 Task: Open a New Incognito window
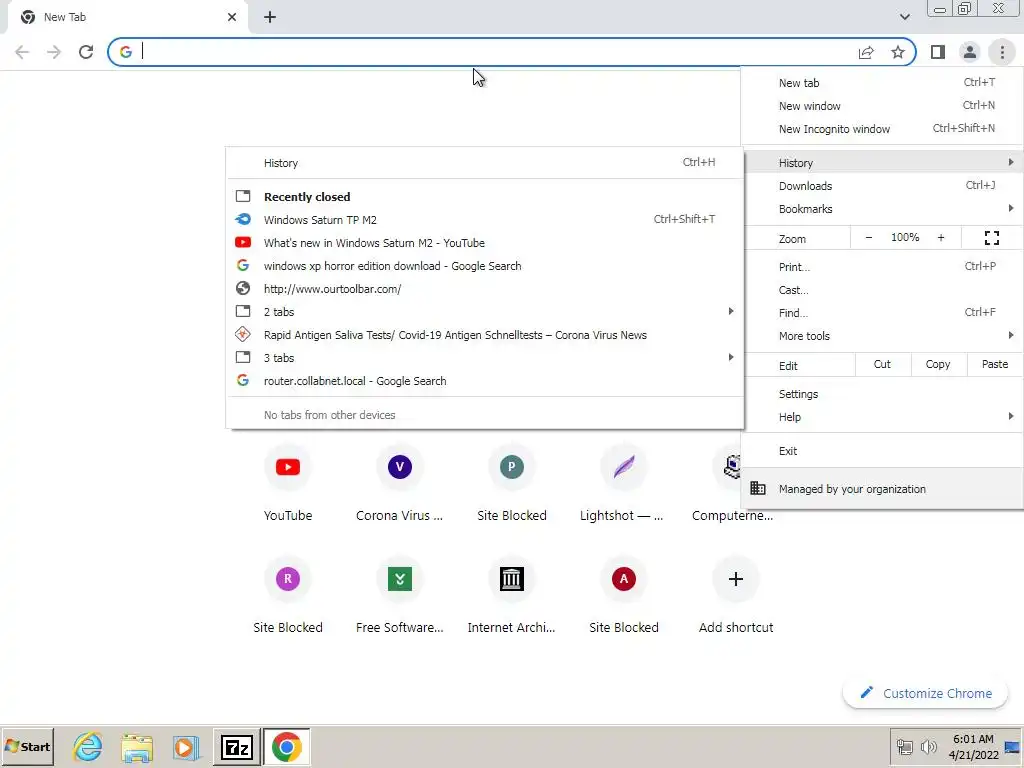click(882, 129)
